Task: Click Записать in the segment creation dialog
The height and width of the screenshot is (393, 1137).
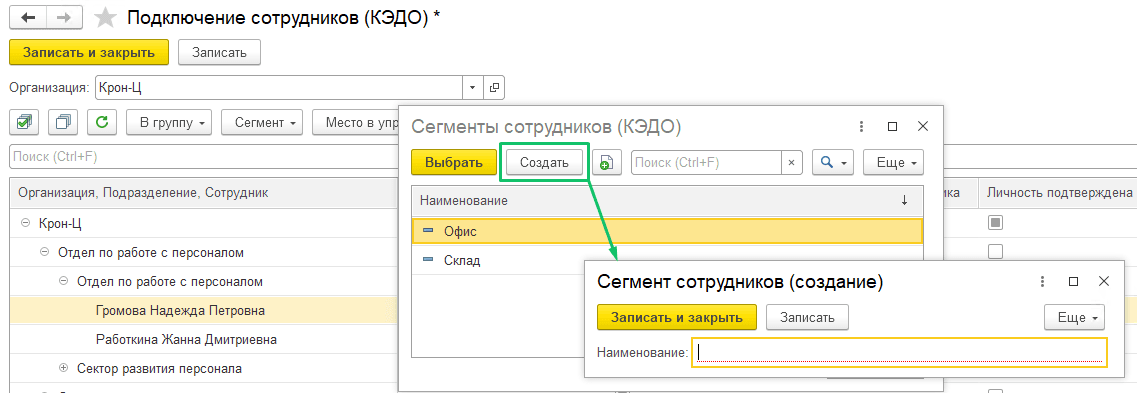Action: [x=807, y=318]
